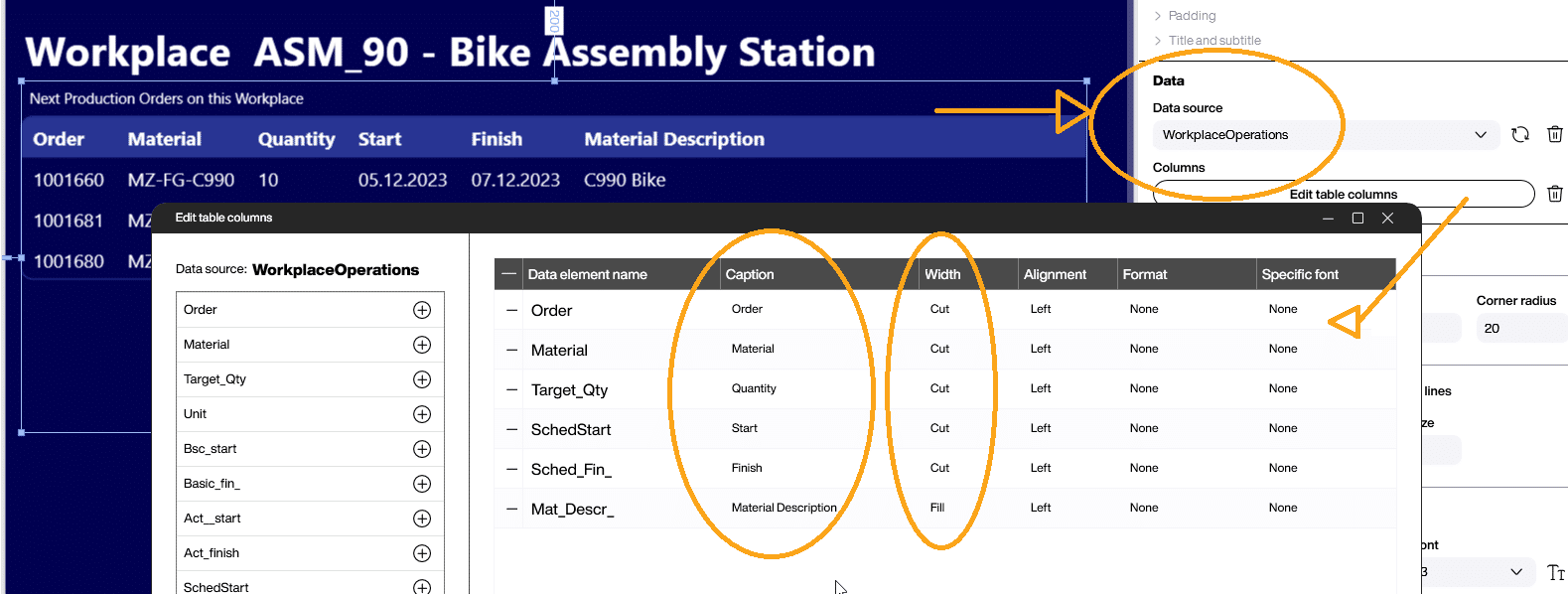Add the Act_finish field with its plus icon
The height and width of the screenshot is (594, 1568).
tap(422, 553)
